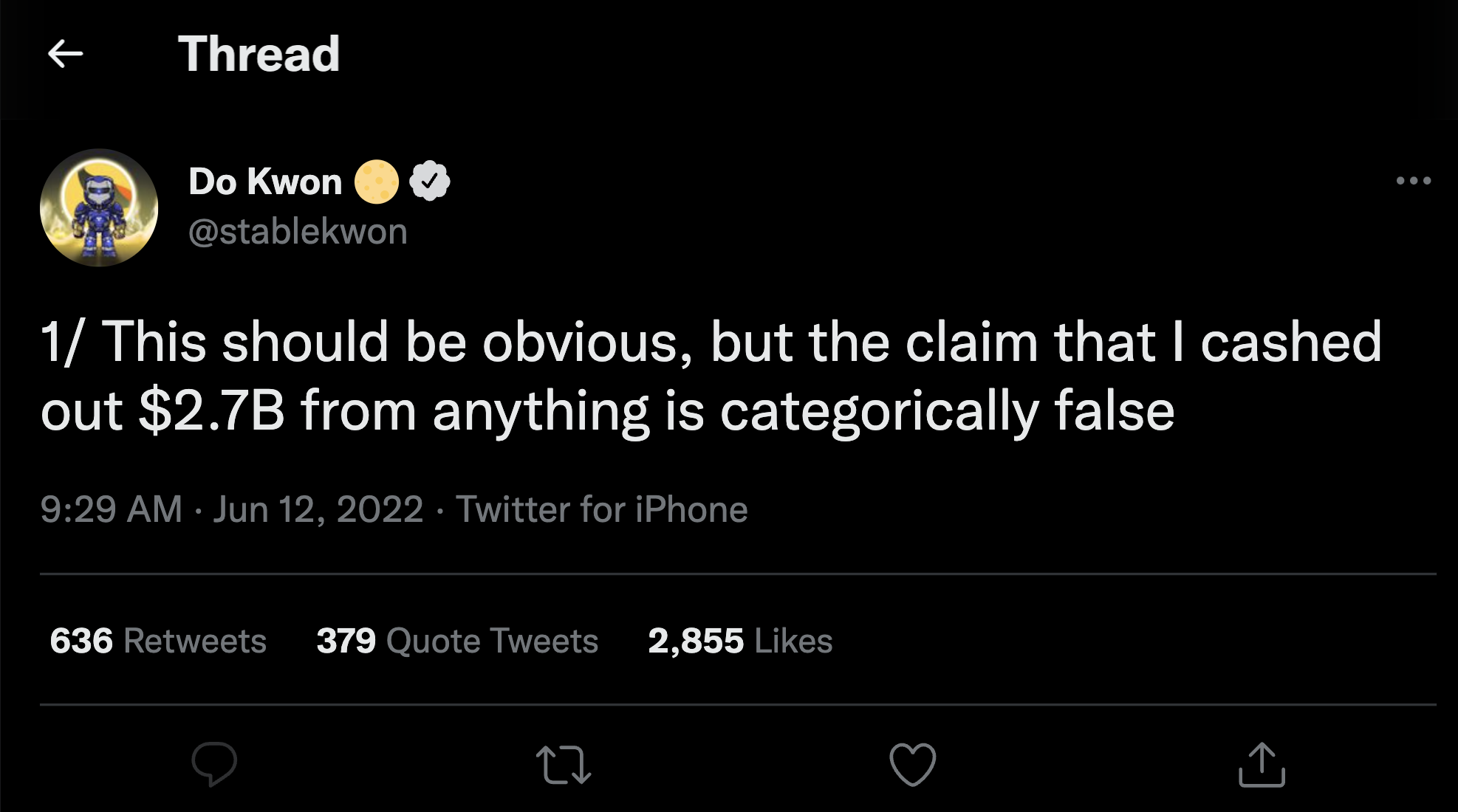Image resolution: width=1458 pixels, height=812 pixels.
Task: View the 636 Retweets list
Action: [158, 641]
